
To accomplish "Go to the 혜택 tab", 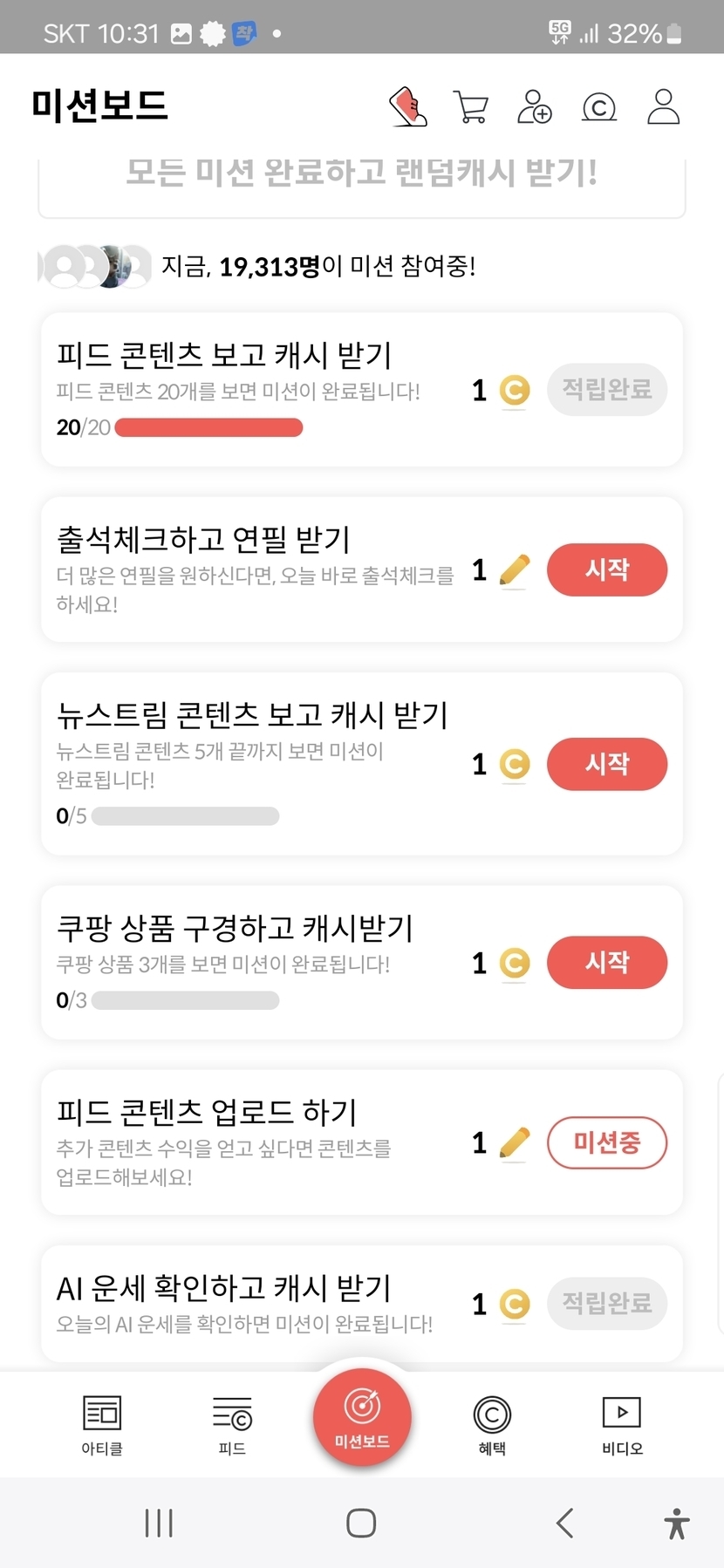I will coord(492,1424).
